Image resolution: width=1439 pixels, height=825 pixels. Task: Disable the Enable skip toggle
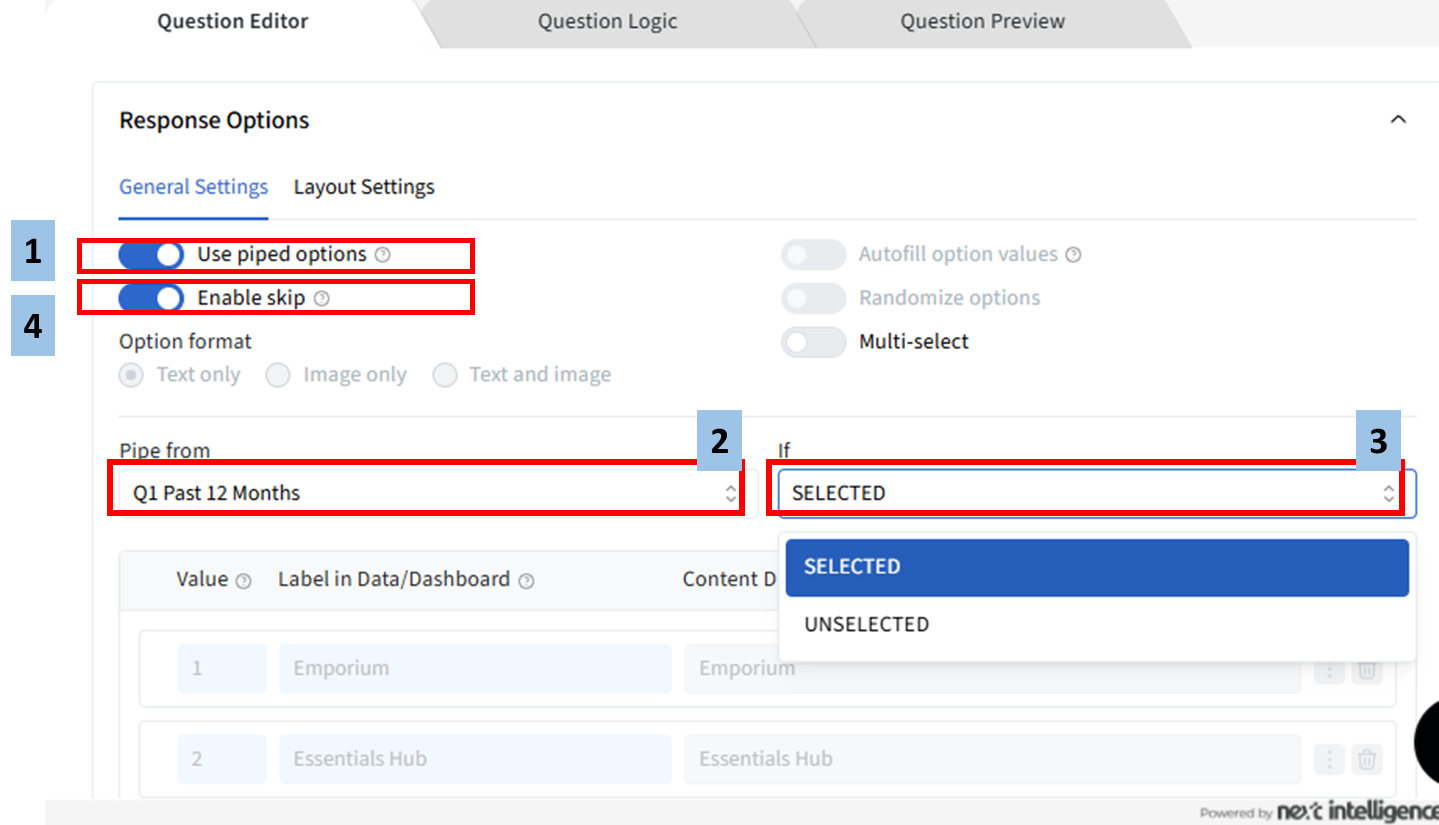151,298
